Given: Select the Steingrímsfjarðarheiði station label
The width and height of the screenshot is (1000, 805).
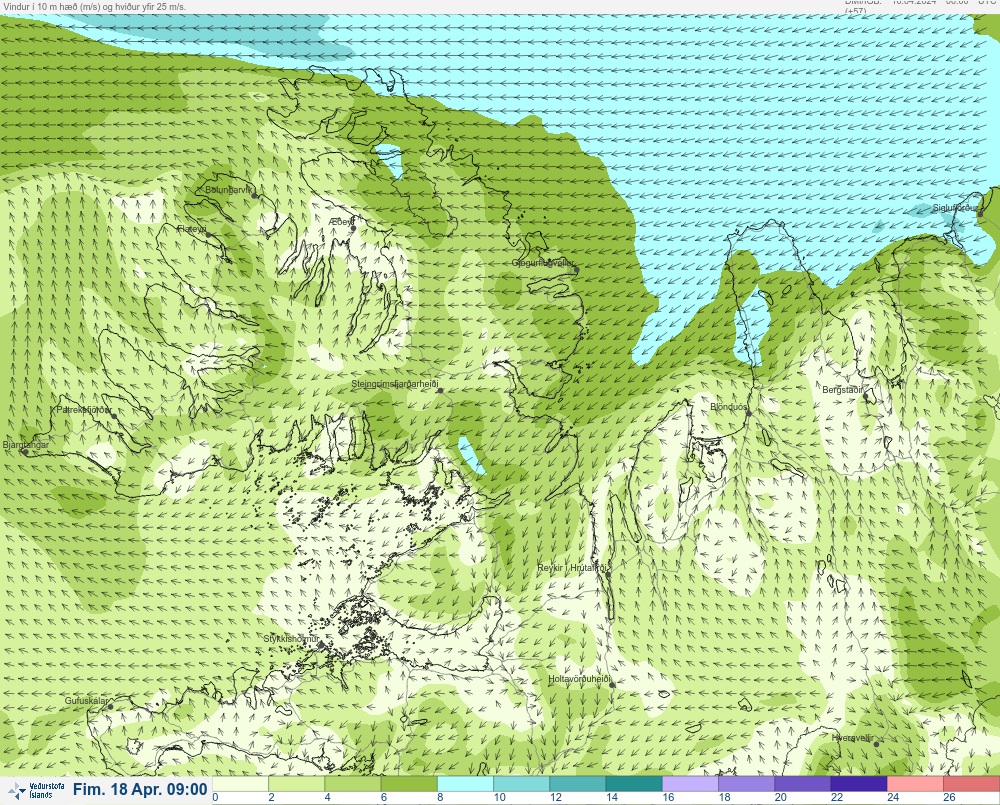Looking at the screenshot, I should 395,384.
